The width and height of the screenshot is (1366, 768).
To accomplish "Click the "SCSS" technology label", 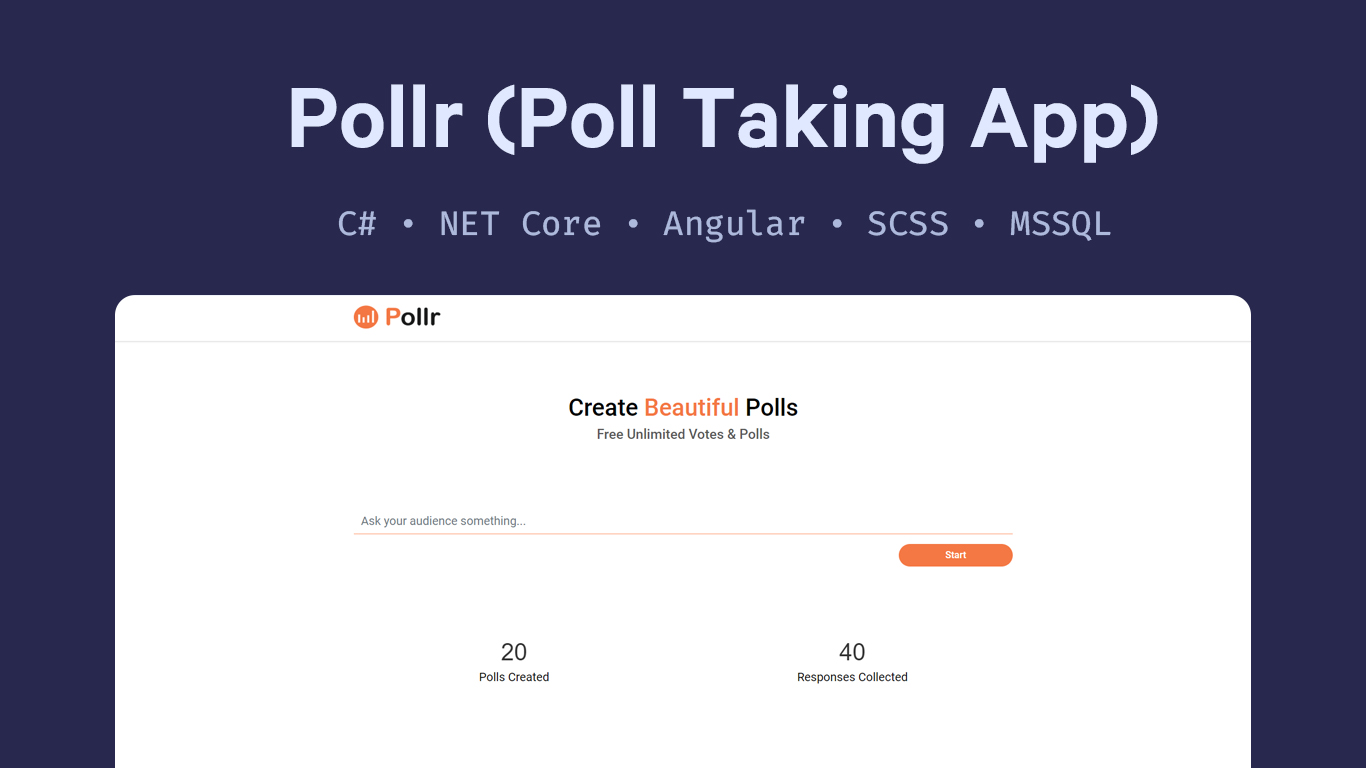I will 908,224.
